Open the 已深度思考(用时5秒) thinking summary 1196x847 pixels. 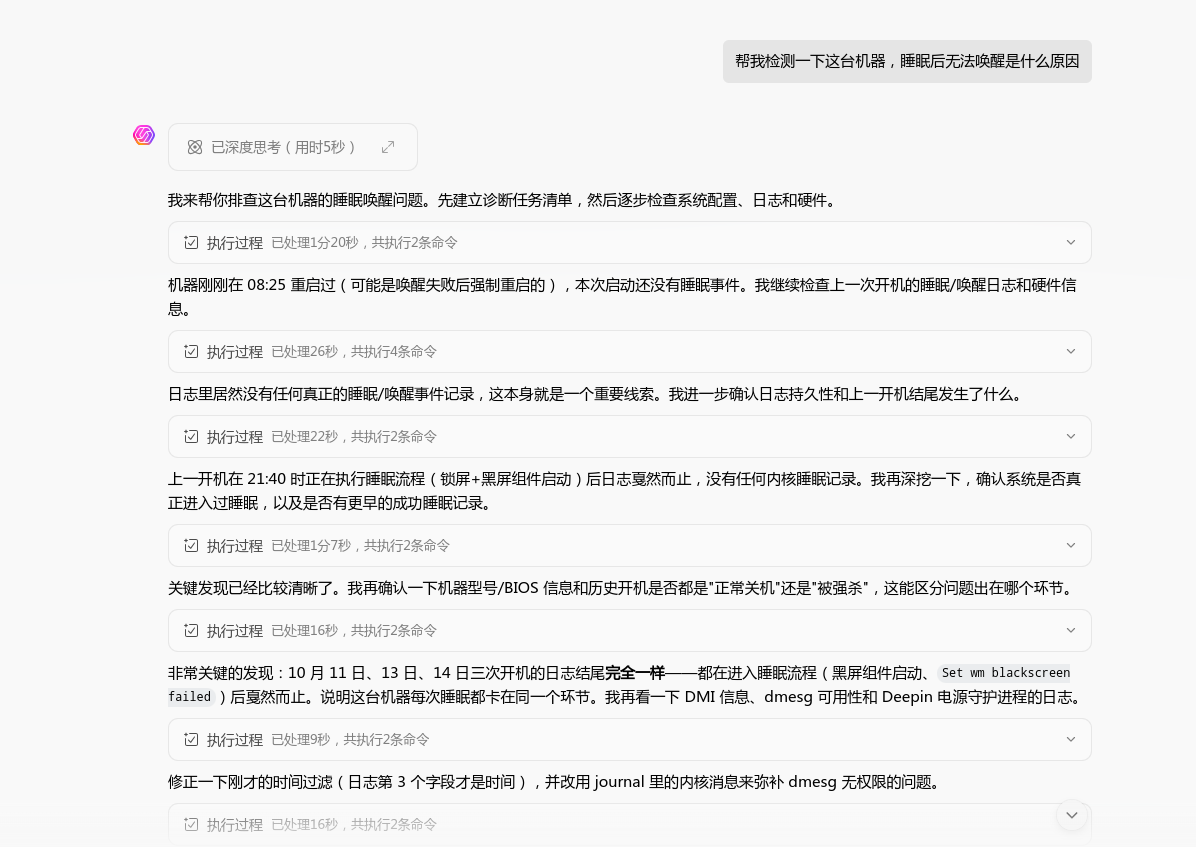pyautogui.click(x=293, y=147)
